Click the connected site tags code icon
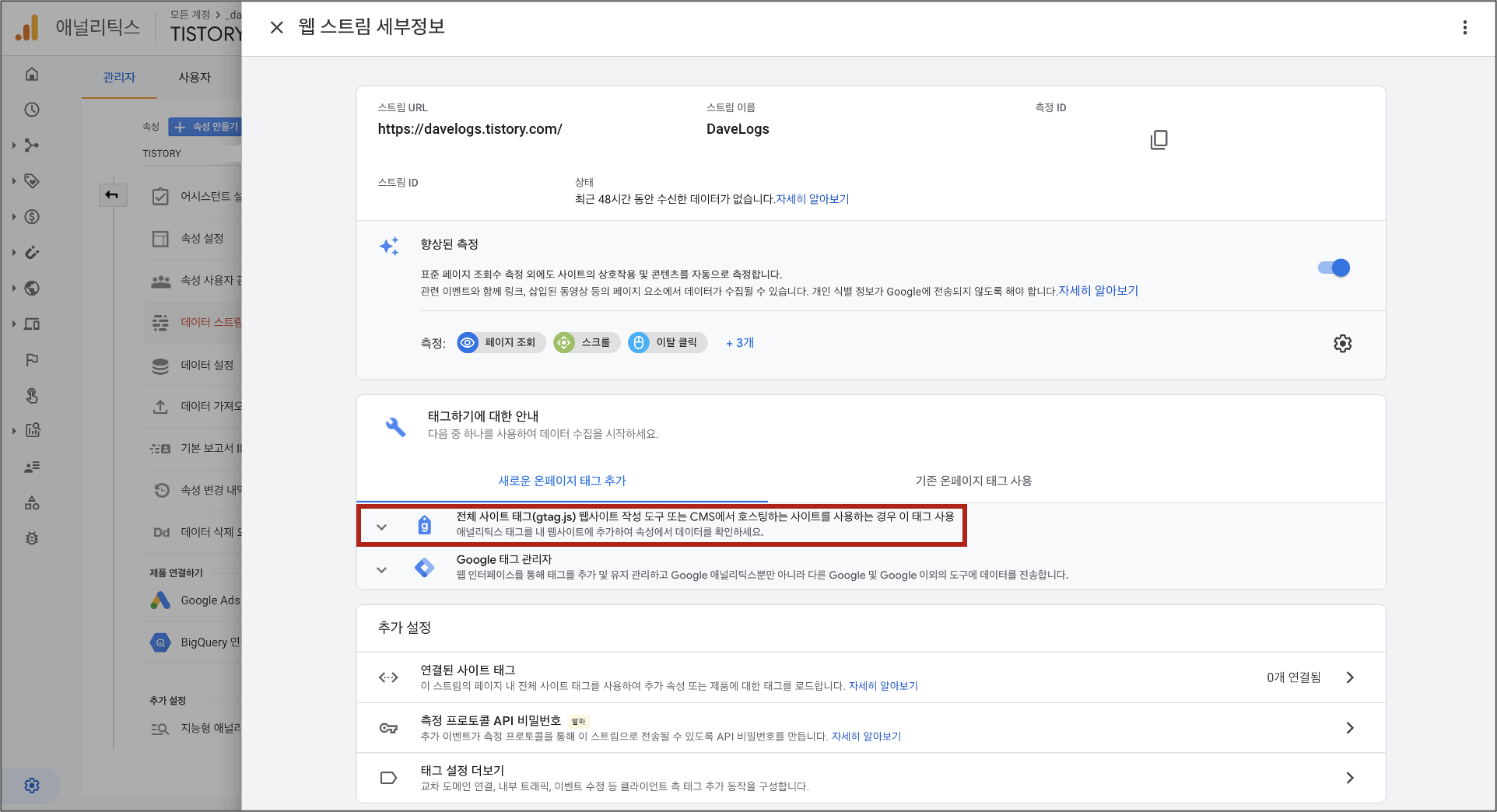The width and height of the screenshot is (1497, 812). pyautogui.click(x=388, y=677)
